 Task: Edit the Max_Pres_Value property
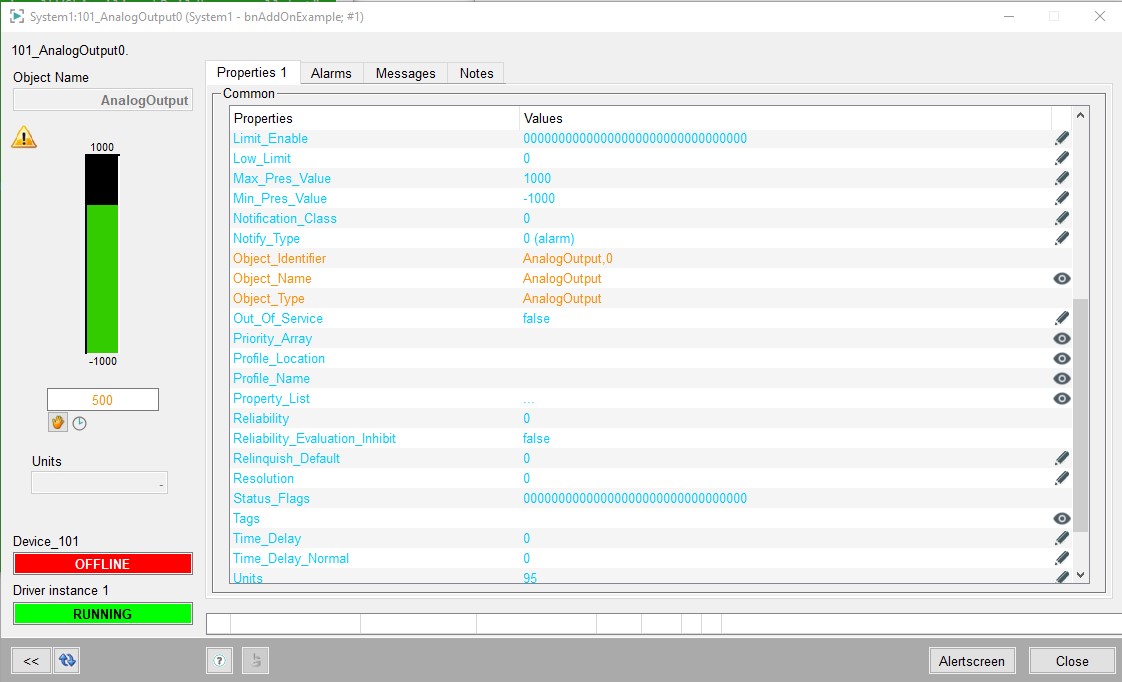click(x=1062, y=179)
